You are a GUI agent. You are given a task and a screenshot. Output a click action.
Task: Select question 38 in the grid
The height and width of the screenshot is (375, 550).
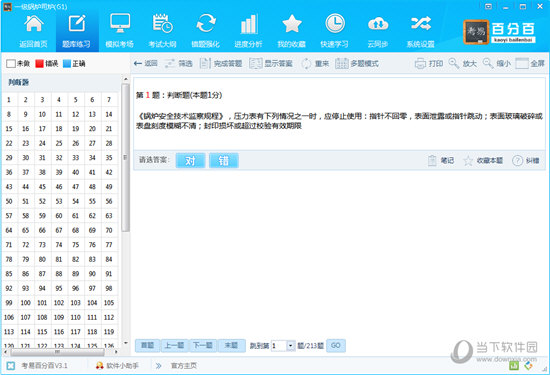click(x=42, y=172)
